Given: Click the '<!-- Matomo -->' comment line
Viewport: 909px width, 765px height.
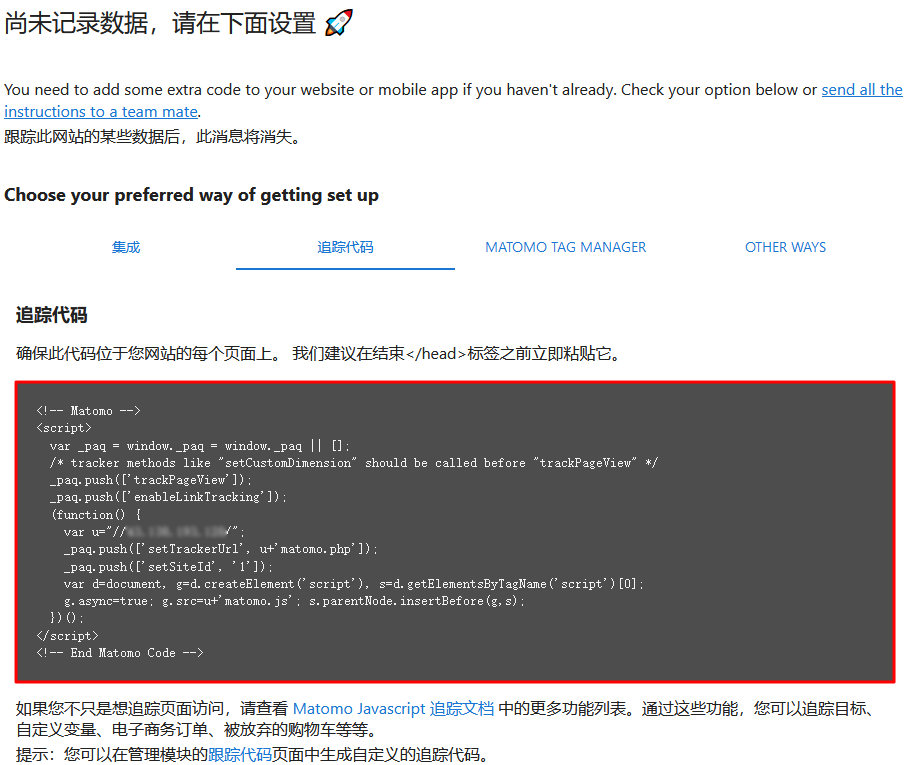Looking at the screenshot, I should click(88, 411).
